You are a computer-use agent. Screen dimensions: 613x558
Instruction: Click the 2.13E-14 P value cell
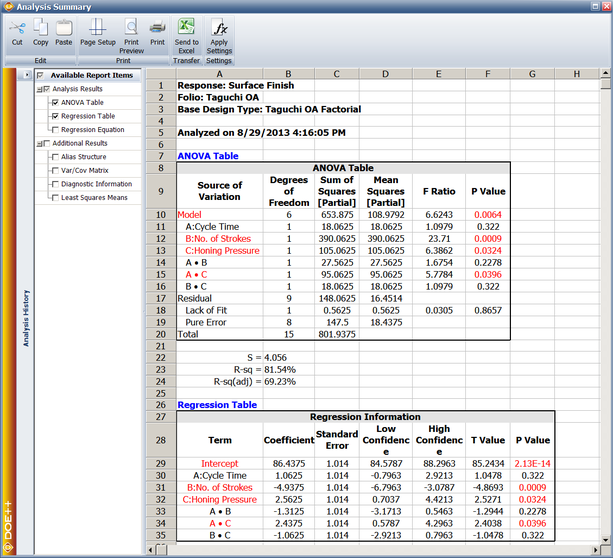[x=532, y=464]
